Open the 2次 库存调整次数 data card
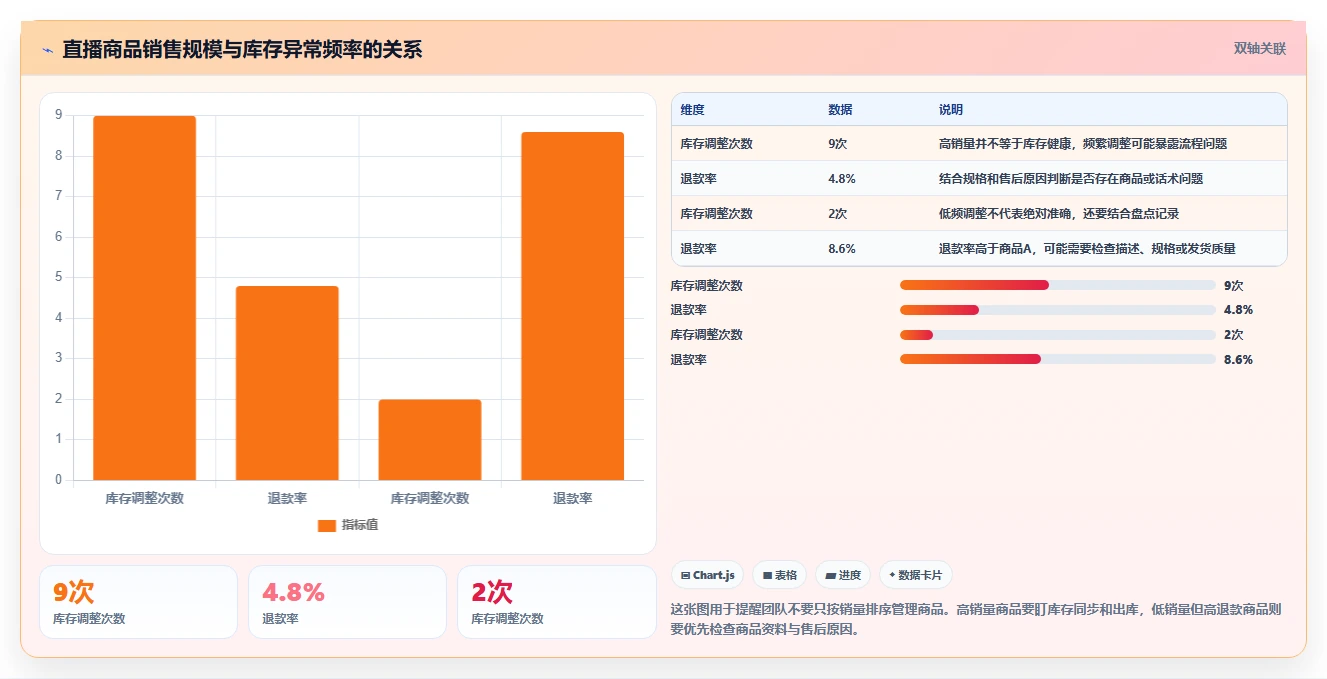Image resolution: width=1327 pixels, height=679 pixels. tap(556, 602)
